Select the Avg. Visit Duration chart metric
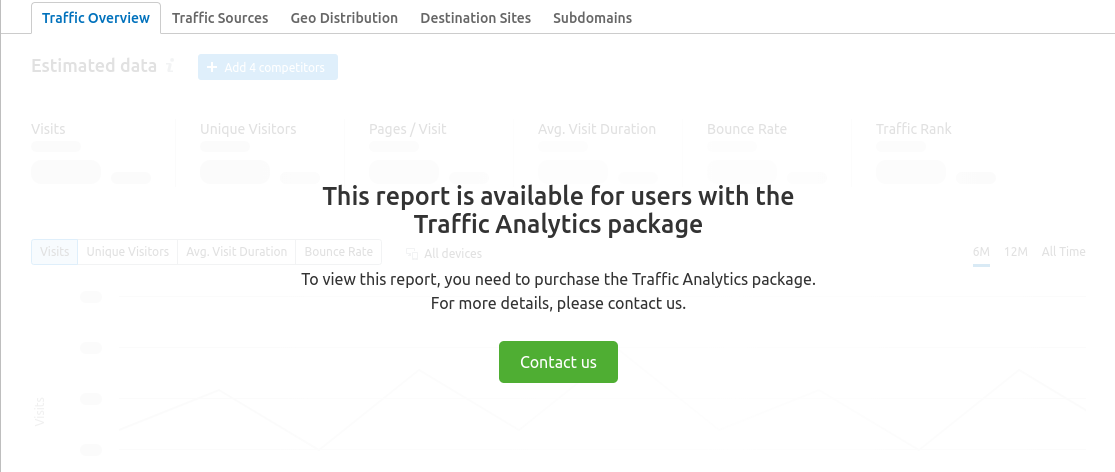This screenshot has height=472, width=1115. click(x=237, y=252)
